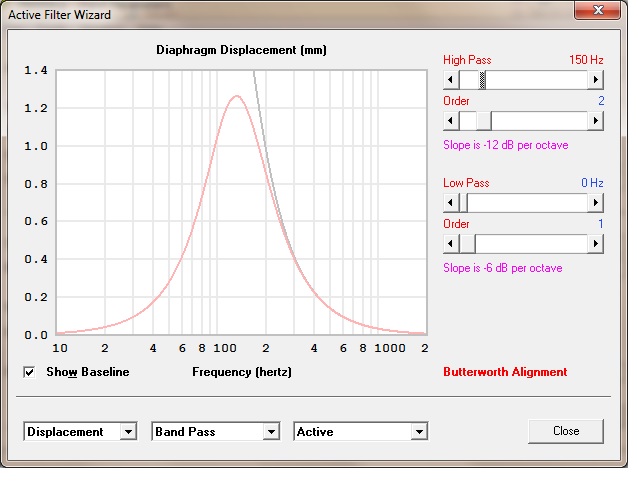This screenshot has height=484, width=638.
Task: Click the High Pass slider track right of thumb
Action: pyautogui.click(x=537, y=80)
